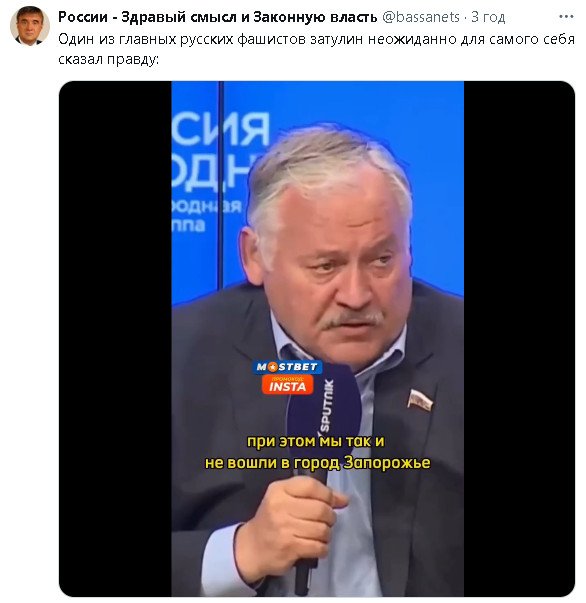Click the subtitle 'не вошли в город Запорожье'
Image resolution: width=586 pixels, height=603 pixels.
click(317, 463)
